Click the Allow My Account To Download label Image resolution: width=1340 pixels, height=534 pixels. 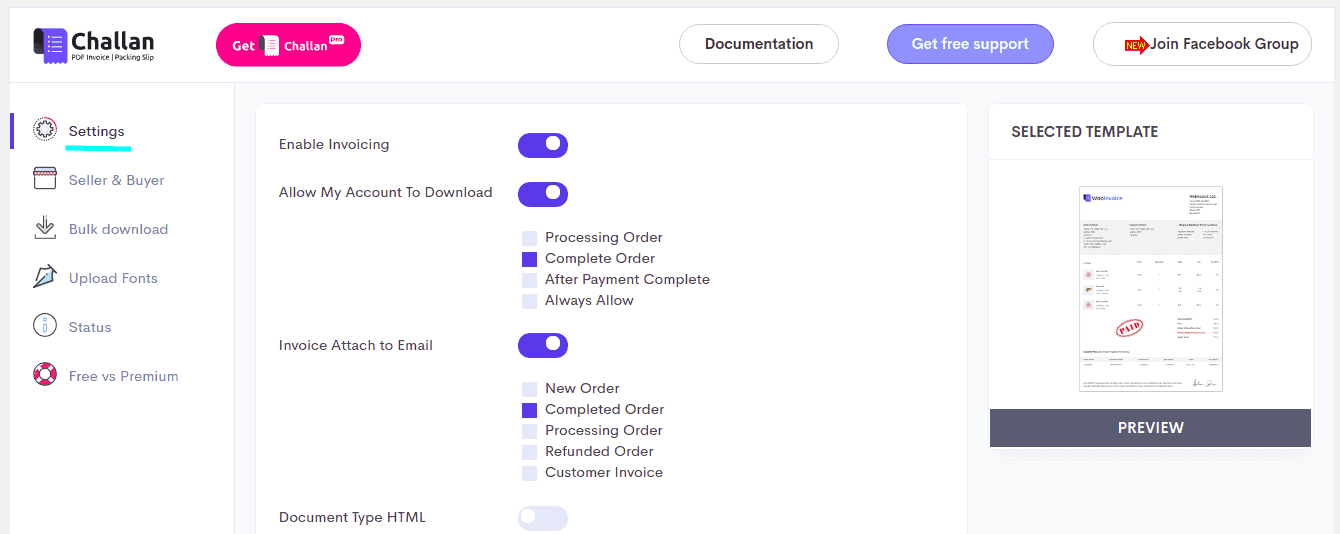point(386,192)
